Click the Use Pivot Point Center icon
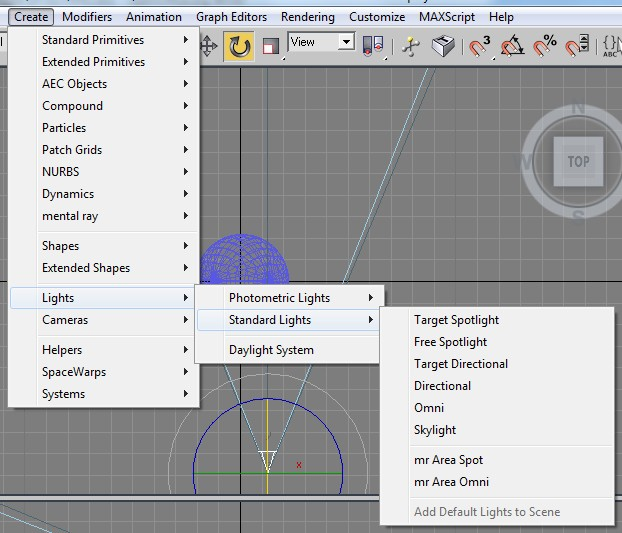This screenshot has width=622, height=533. [x=372, y=46]
